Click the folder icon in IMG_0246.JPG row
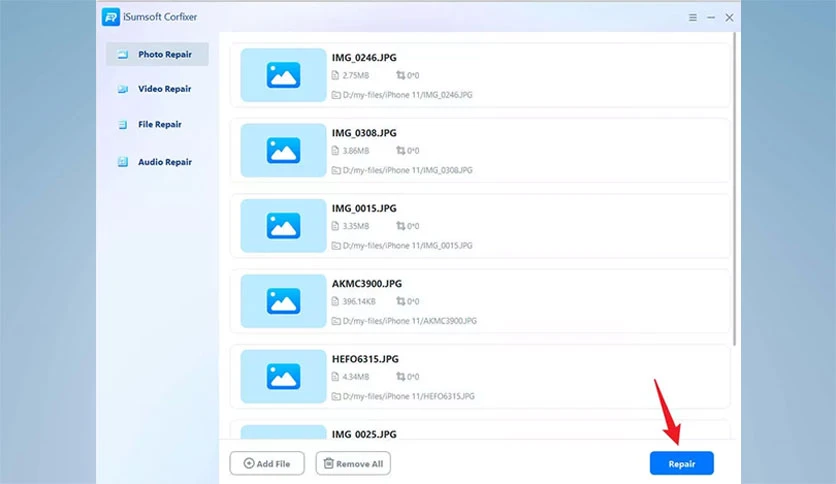 pos(336,95)
